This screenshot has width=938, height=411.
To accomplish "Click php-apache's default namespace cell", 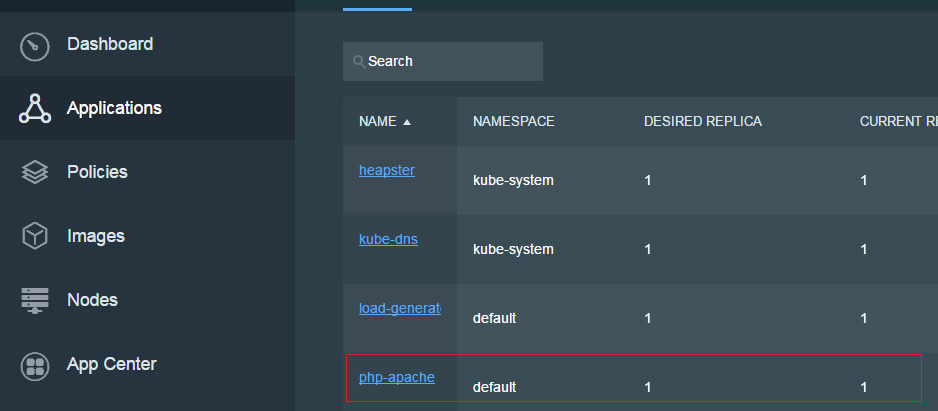I will [x=495, y=388].
